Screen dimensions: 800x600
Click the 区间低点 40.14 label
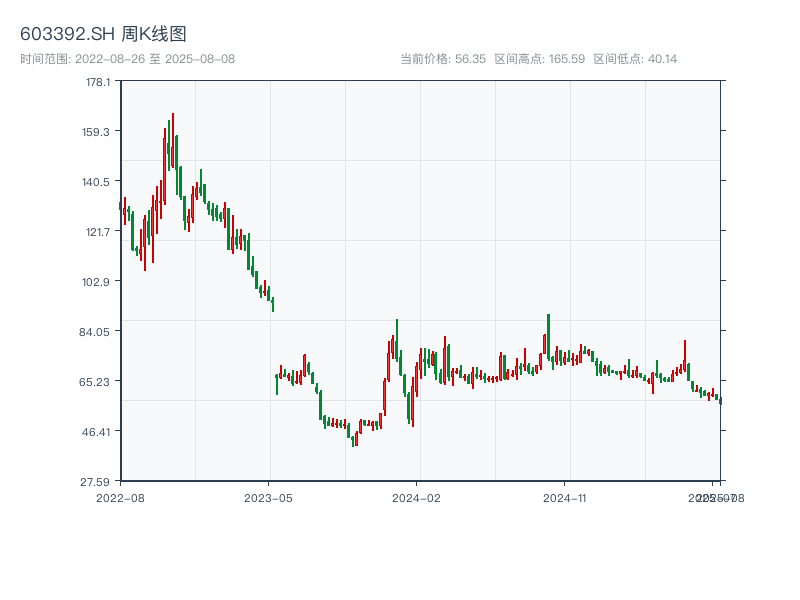635,59
